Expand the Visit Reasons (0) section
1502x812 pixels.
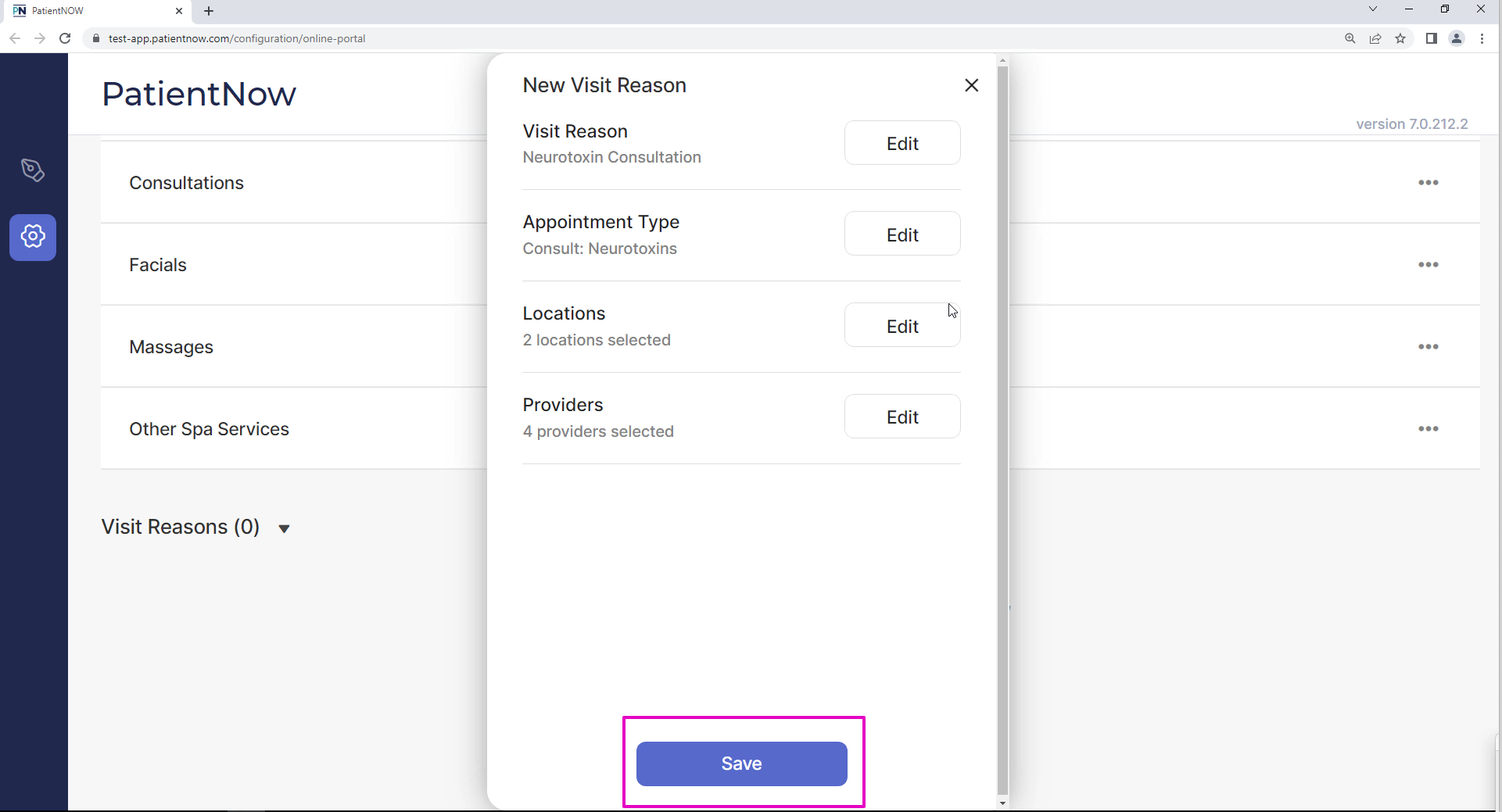click(x=284, y=528)
